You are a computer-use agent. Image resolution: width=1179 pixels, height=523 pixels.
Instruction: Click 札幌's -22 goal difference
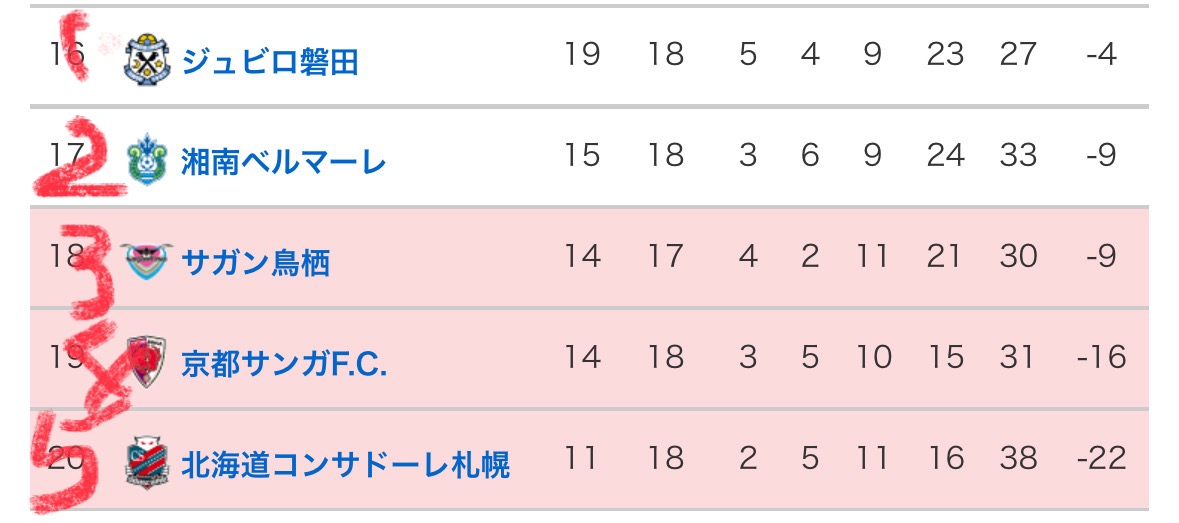coord(1102,458)
